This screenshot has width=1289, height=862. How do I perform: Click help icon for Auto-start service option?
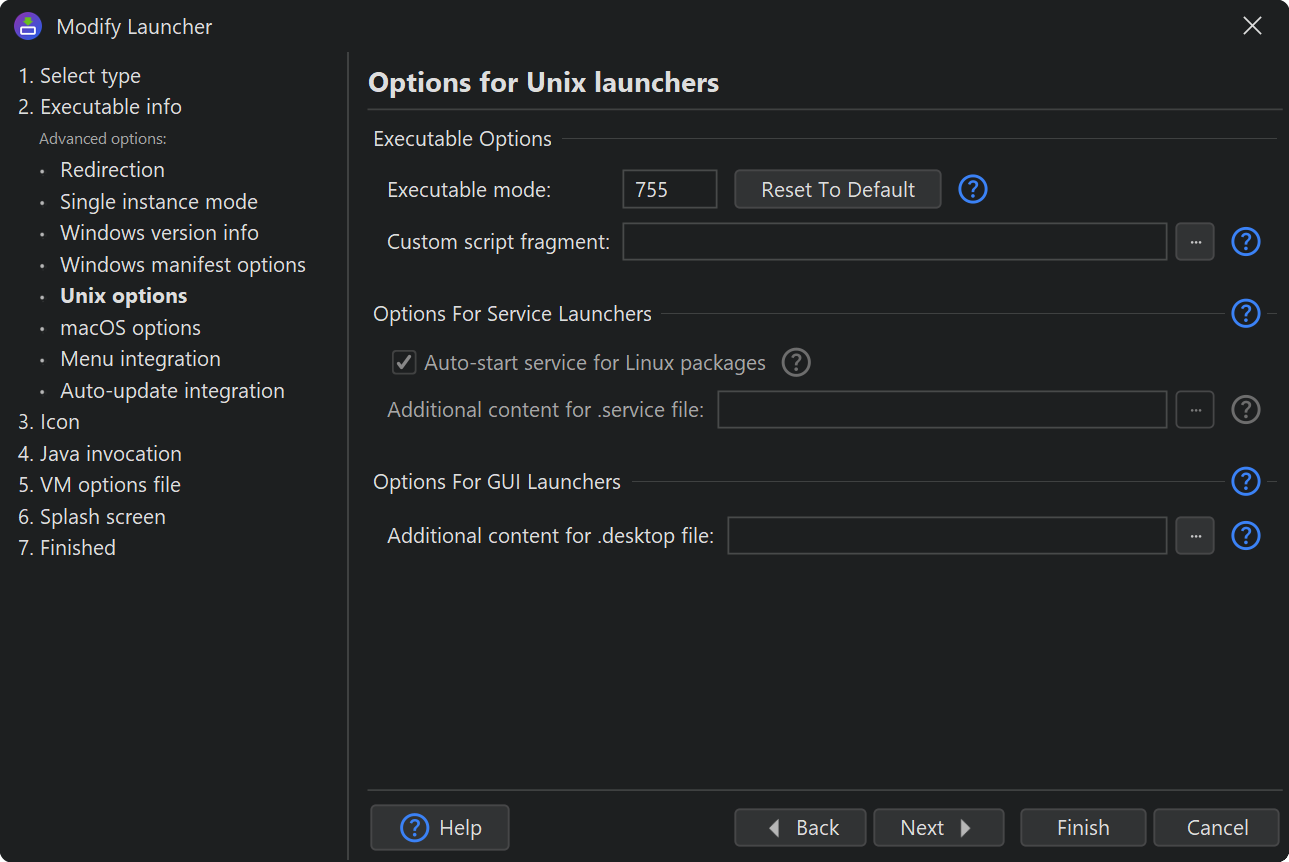pos(795,362)
